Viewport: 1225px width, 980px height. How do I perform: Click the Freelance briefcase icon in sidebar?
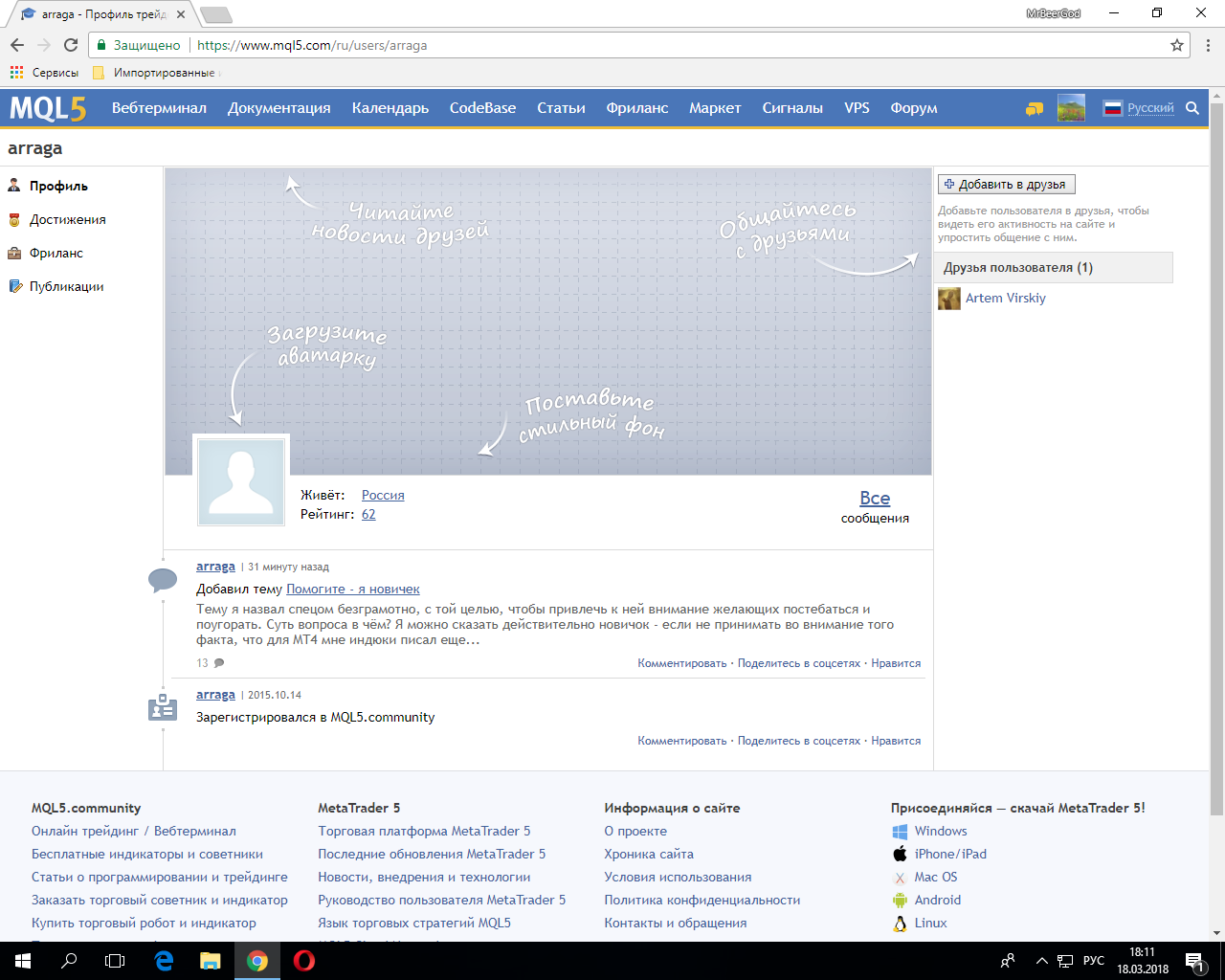[14, 253]
